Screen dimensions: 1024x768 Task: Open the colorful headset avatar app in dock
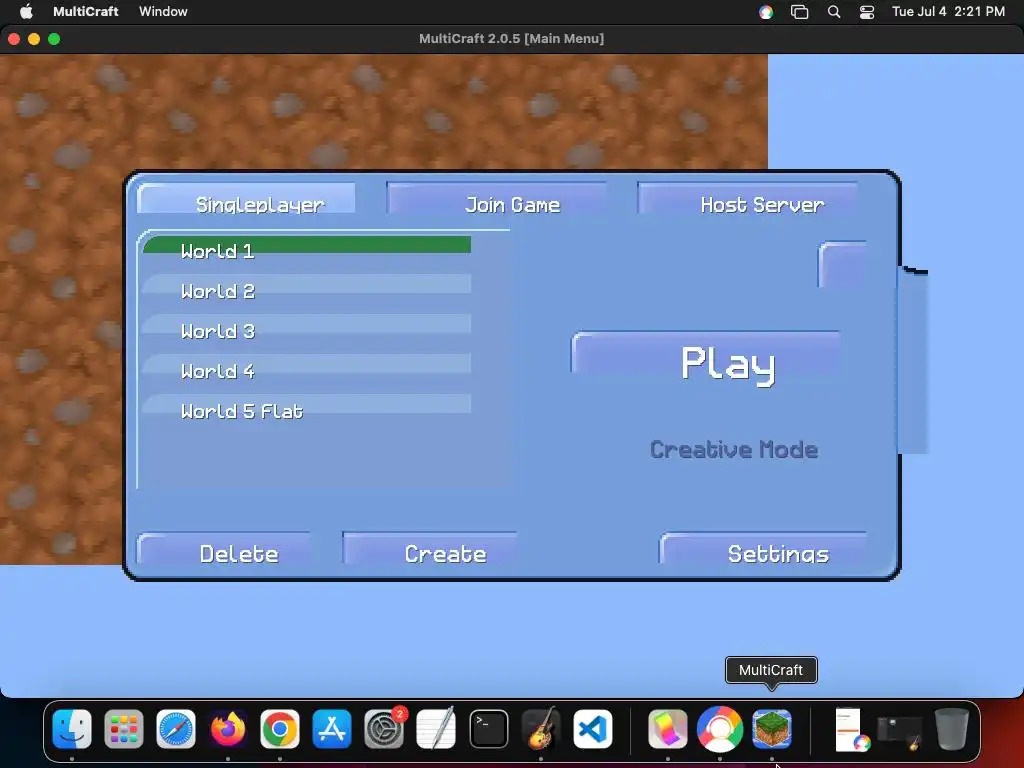pos(720,729)
